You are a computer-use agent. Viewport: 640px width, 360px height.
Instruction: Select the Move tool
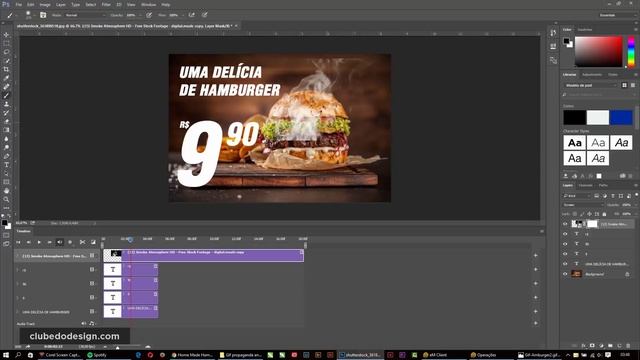coord(6,35)
